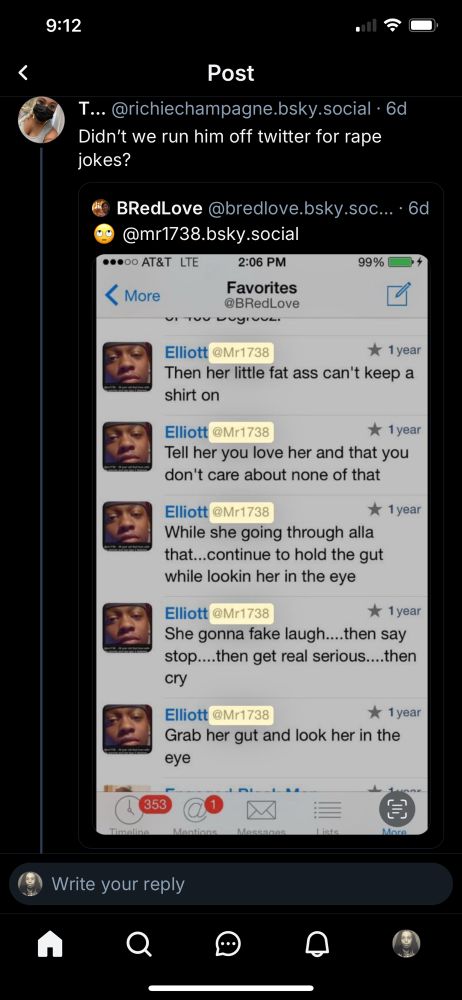Open the Search magnifier tab
Screen dimensions: 462x1000
(140, 945)
